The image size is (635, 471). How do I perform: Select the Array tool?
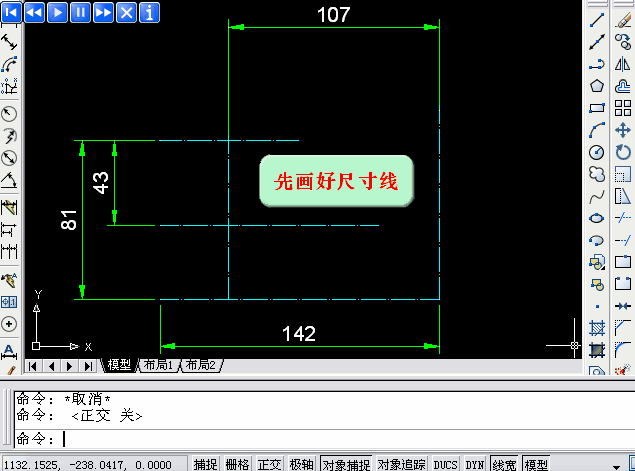coord(623,108)
